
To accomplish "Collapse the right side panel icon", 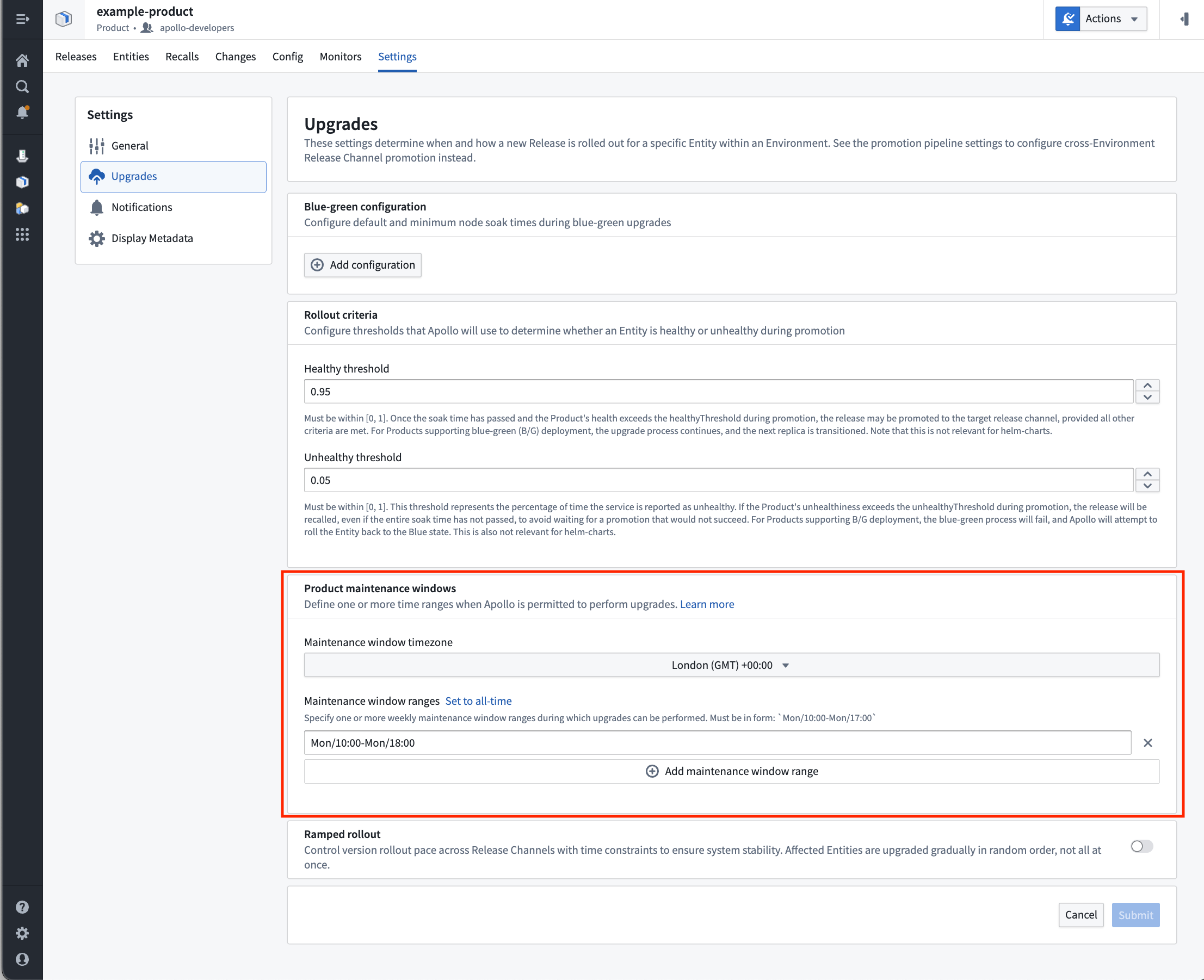I will (x=1185, y=19).
